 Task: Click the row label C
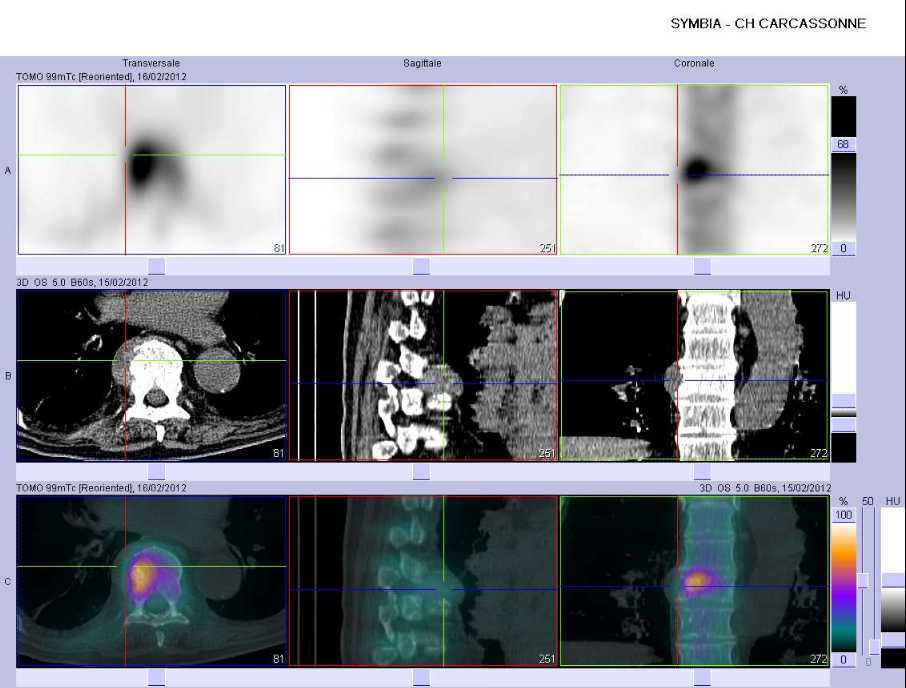pos(8,582)
